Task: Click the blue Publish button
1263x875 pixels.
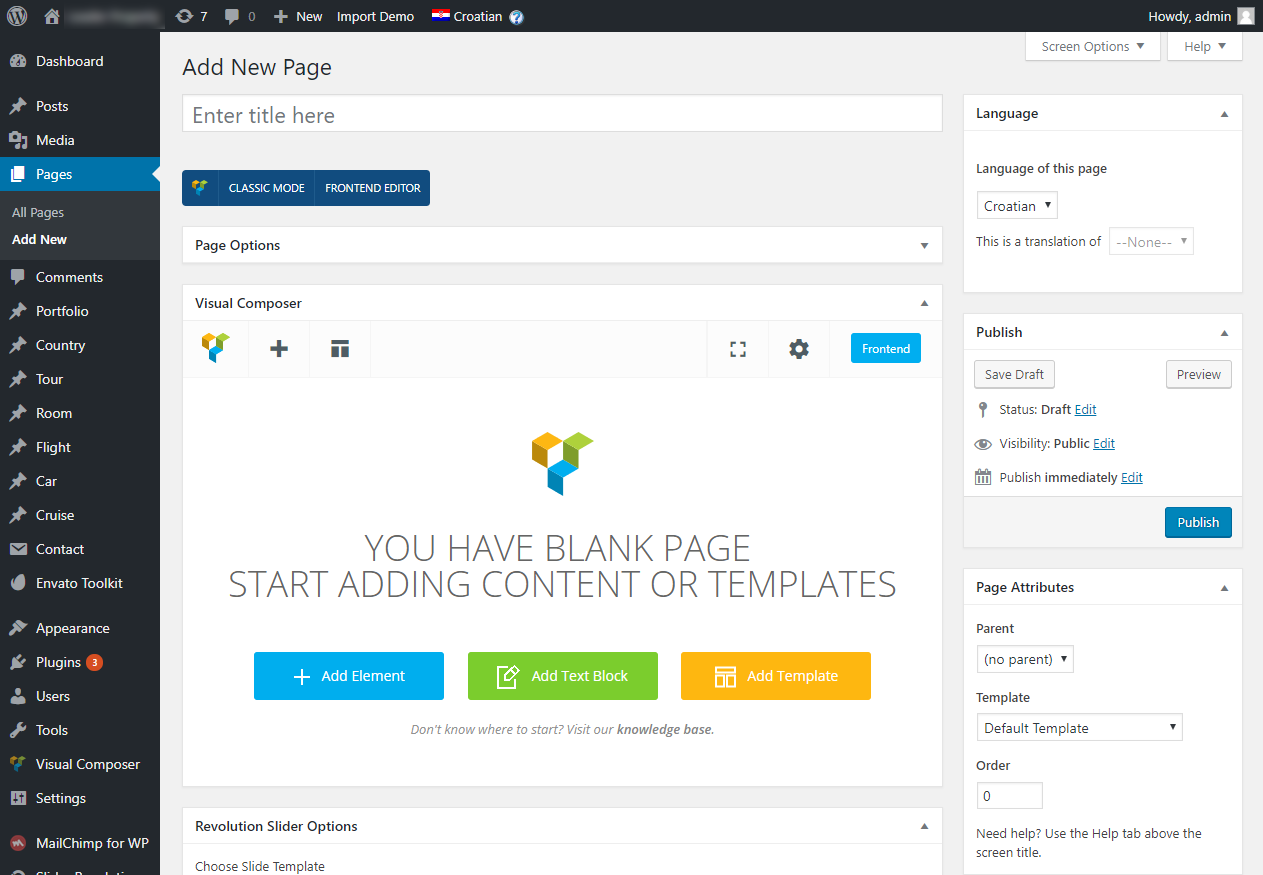Action: (x=1198, y=522)
